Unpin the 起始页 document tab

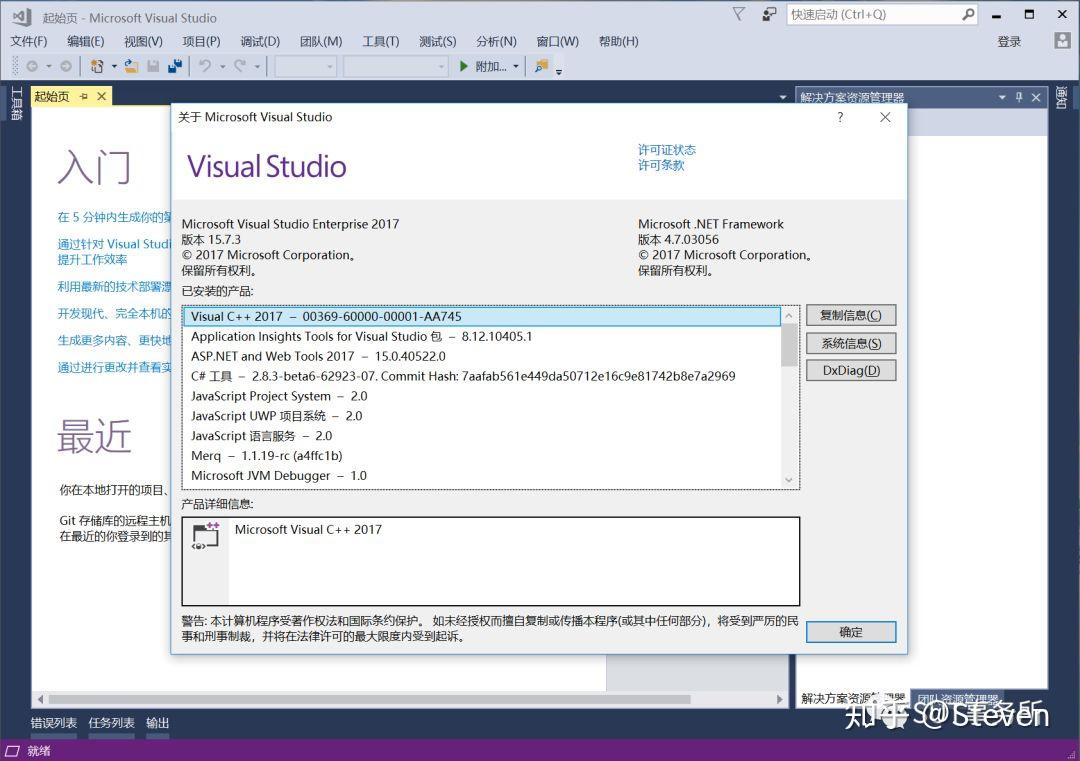point(83,96)
